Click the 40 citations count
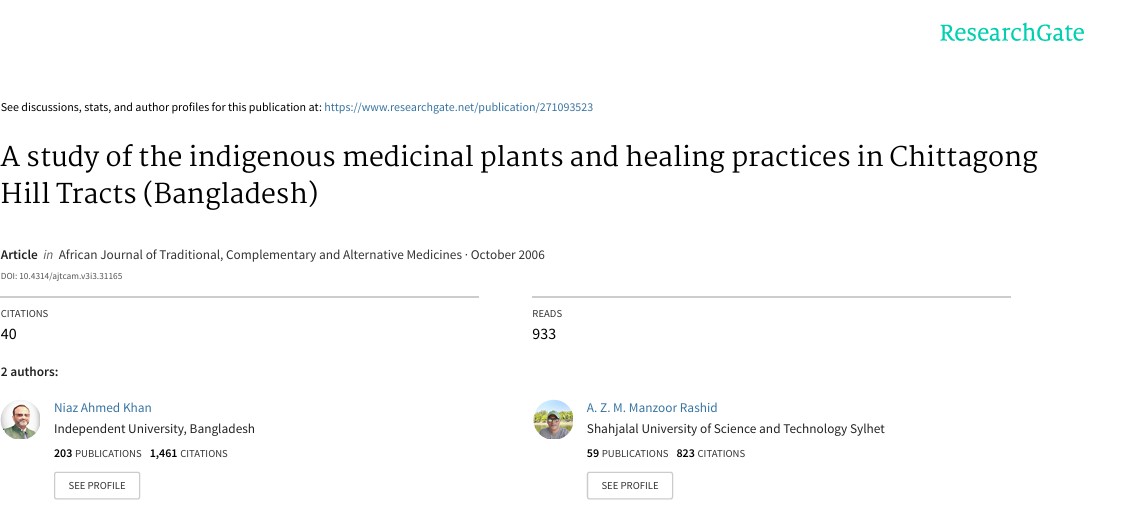Screen dimensions: 1123x511 pyautogui.click(x=9, y=334)
